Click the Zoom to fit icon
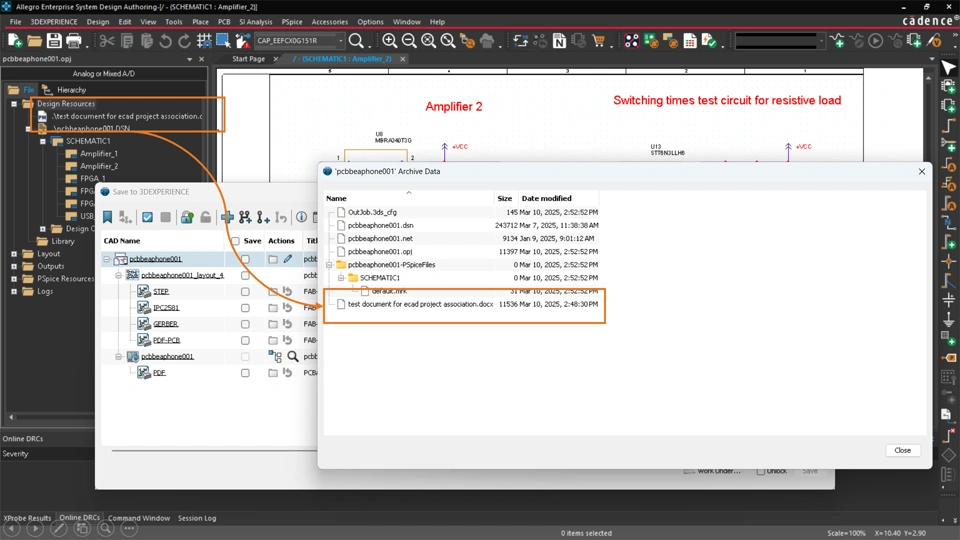Viewport: 960px width, 540px height. coord(429,41)
